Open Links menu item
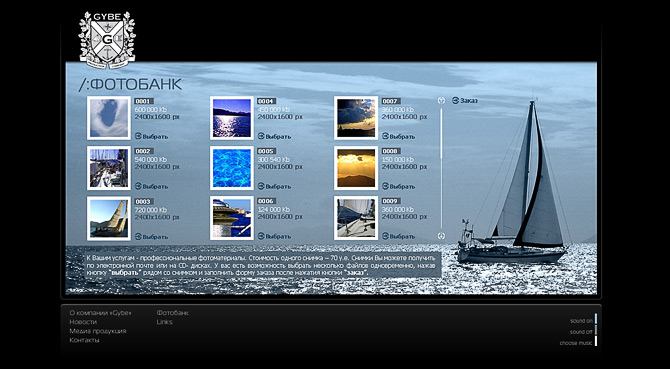 [x=165, y=322]
